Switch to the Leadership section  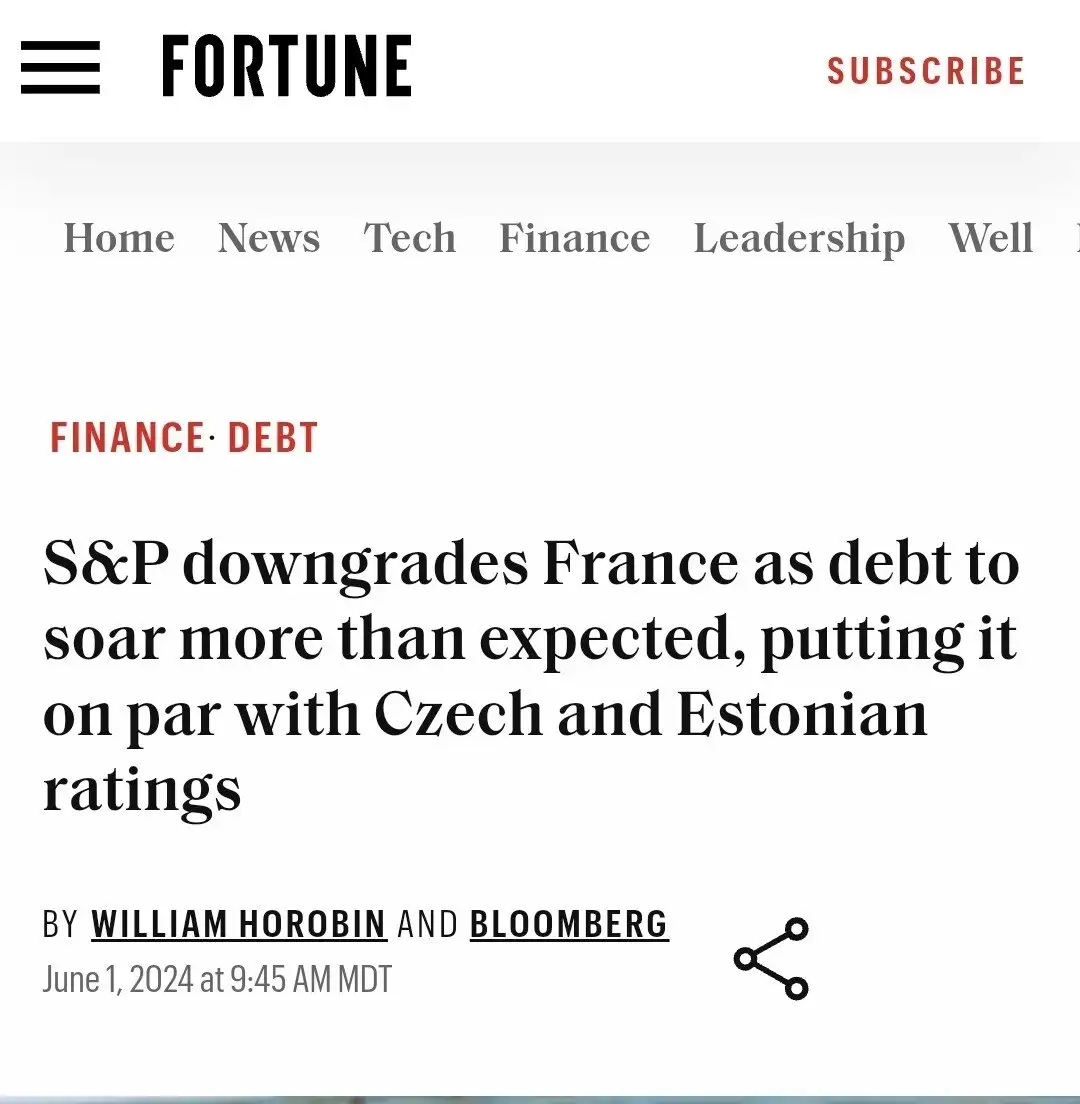[x=799, y=239]
